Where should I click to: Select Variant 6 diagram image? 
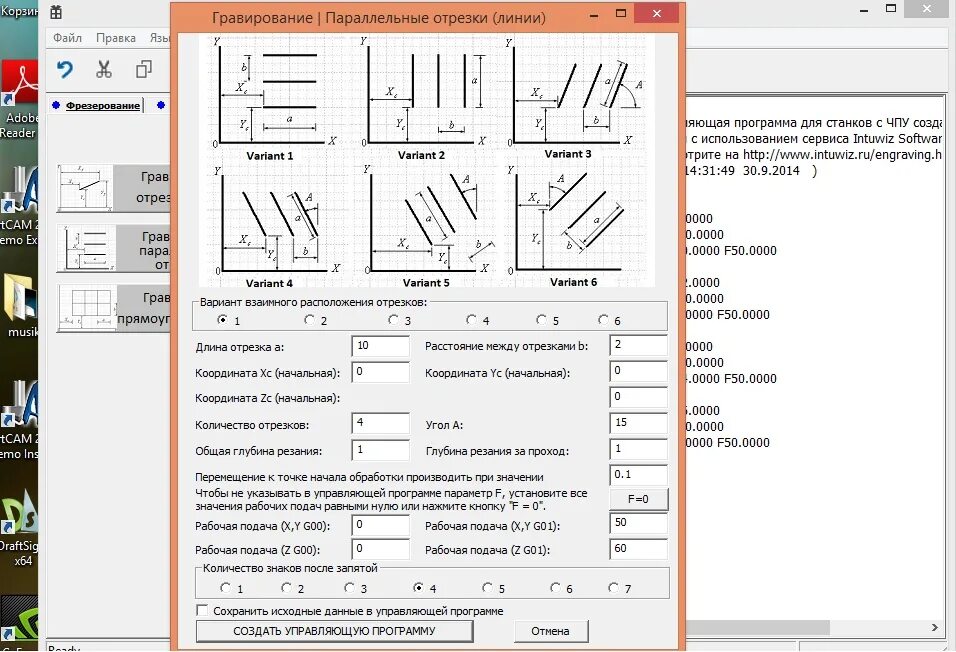point(572,227)
